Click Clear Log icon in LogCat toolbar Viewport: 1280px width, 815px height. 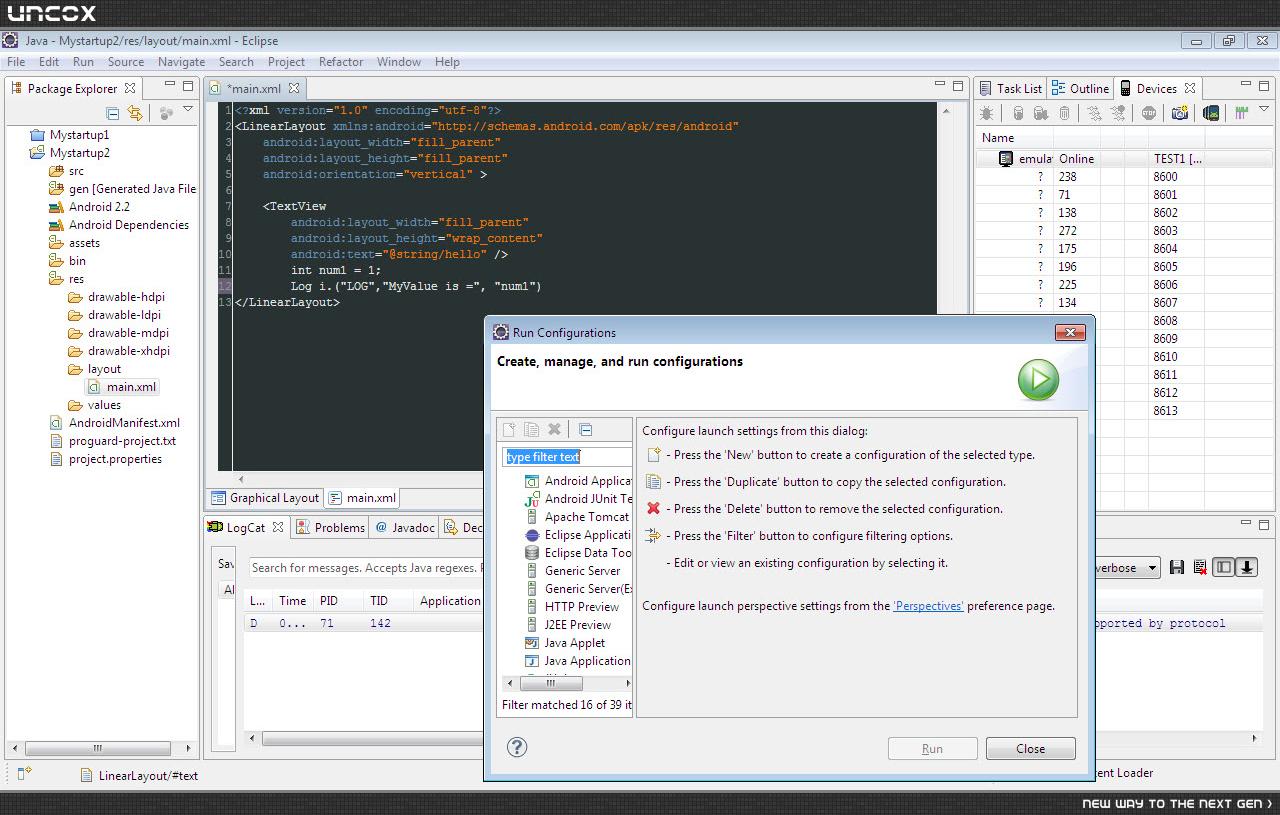point(1199,568)
